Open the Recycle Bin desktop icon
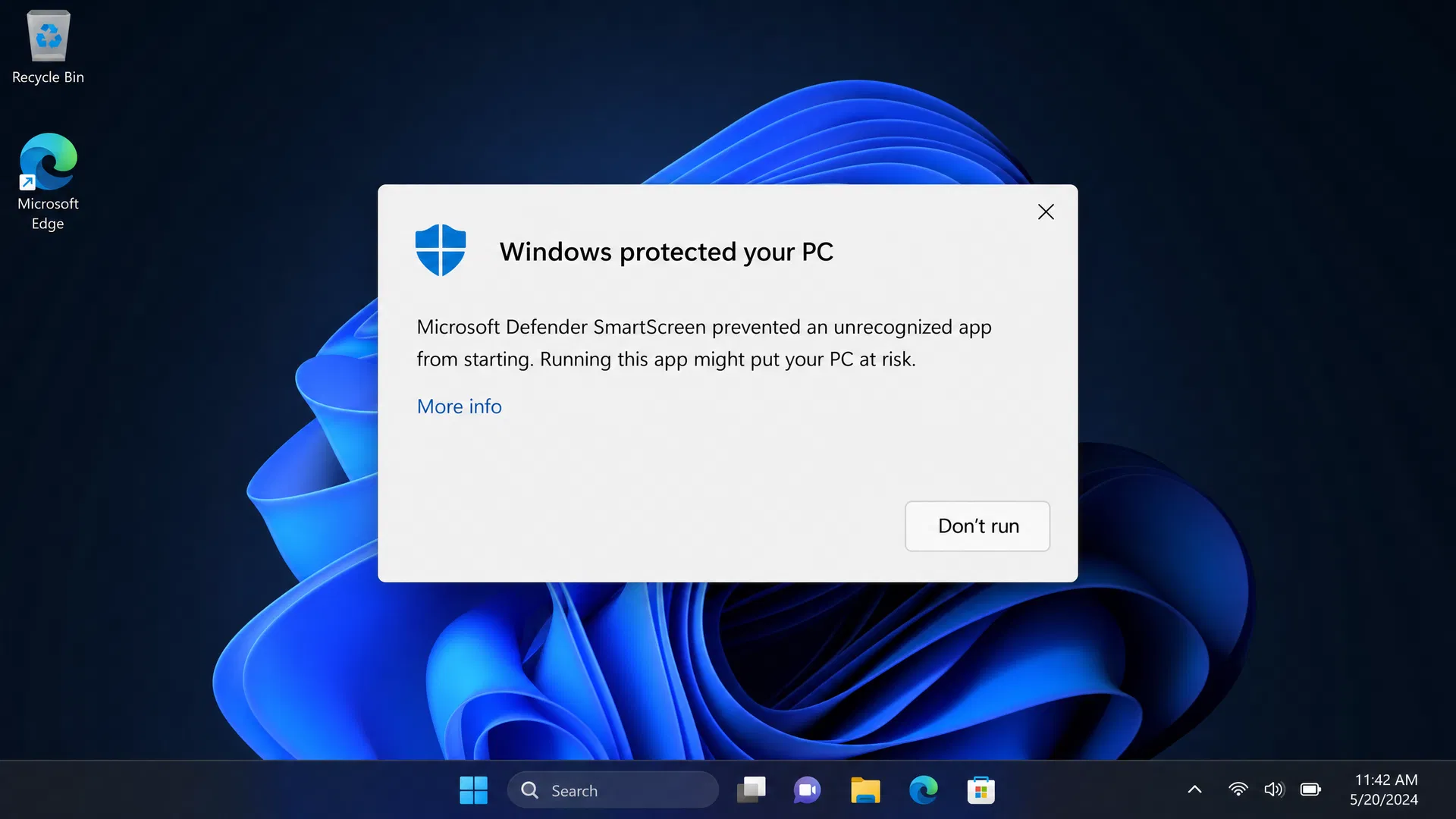The height and width of the screenshot is (819, 1456). click(x=48, y=47)
